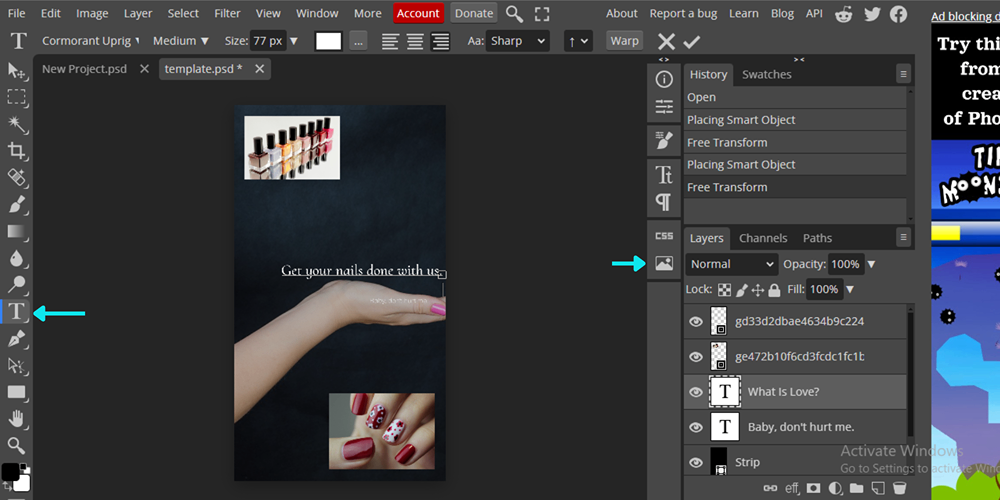The height and width of the screenshot is (500, 1000).
Task: Open the Character panel icon
Action: (x=664, y=175)
